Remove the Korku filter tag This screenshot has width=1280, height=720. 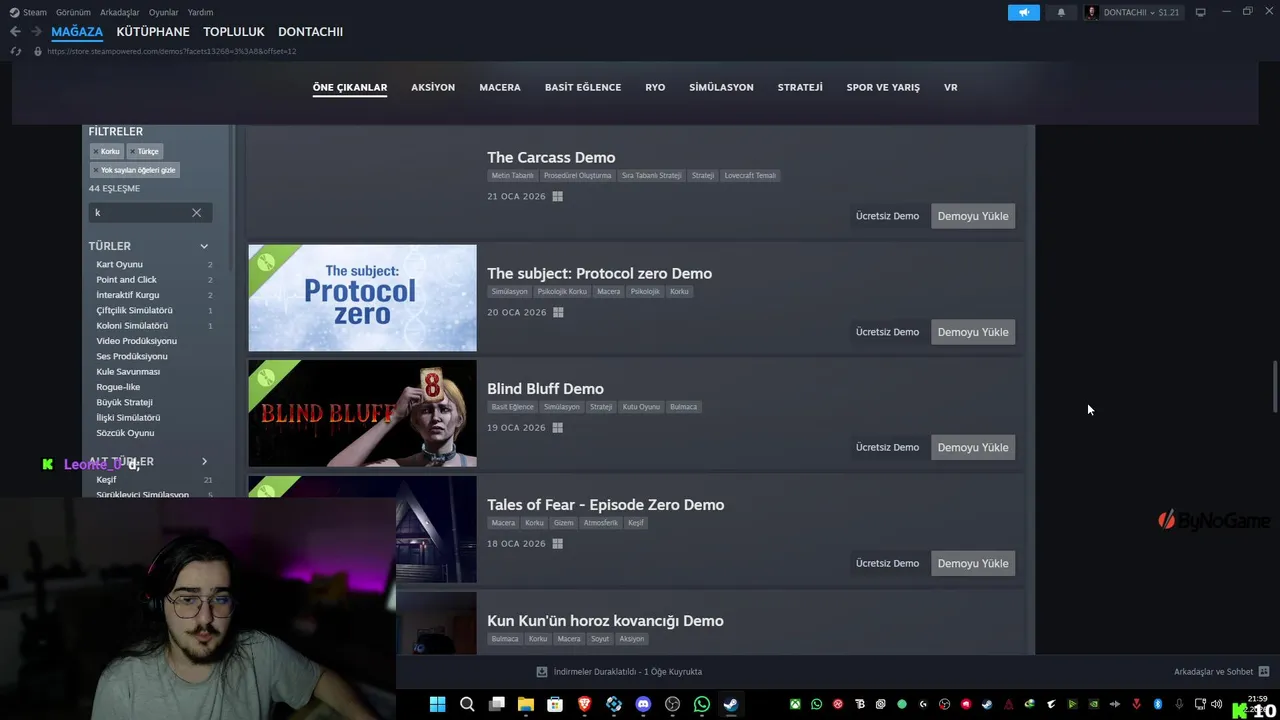tap(106, 151)
